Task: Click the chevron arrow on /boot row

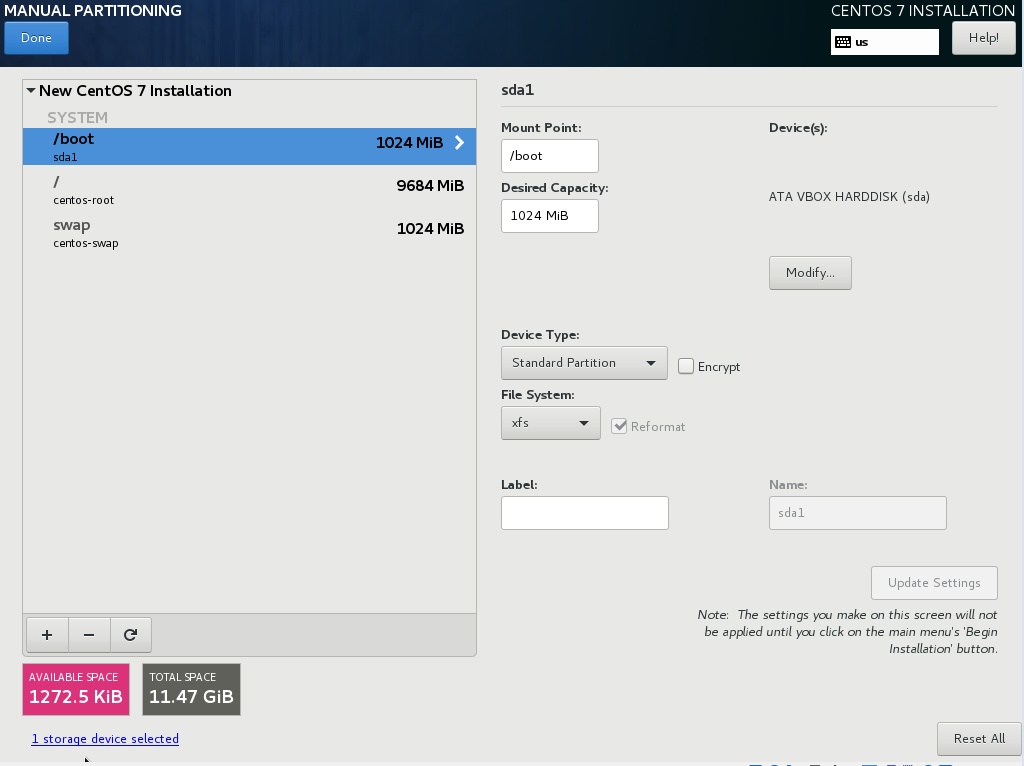Action: (459, 143)
